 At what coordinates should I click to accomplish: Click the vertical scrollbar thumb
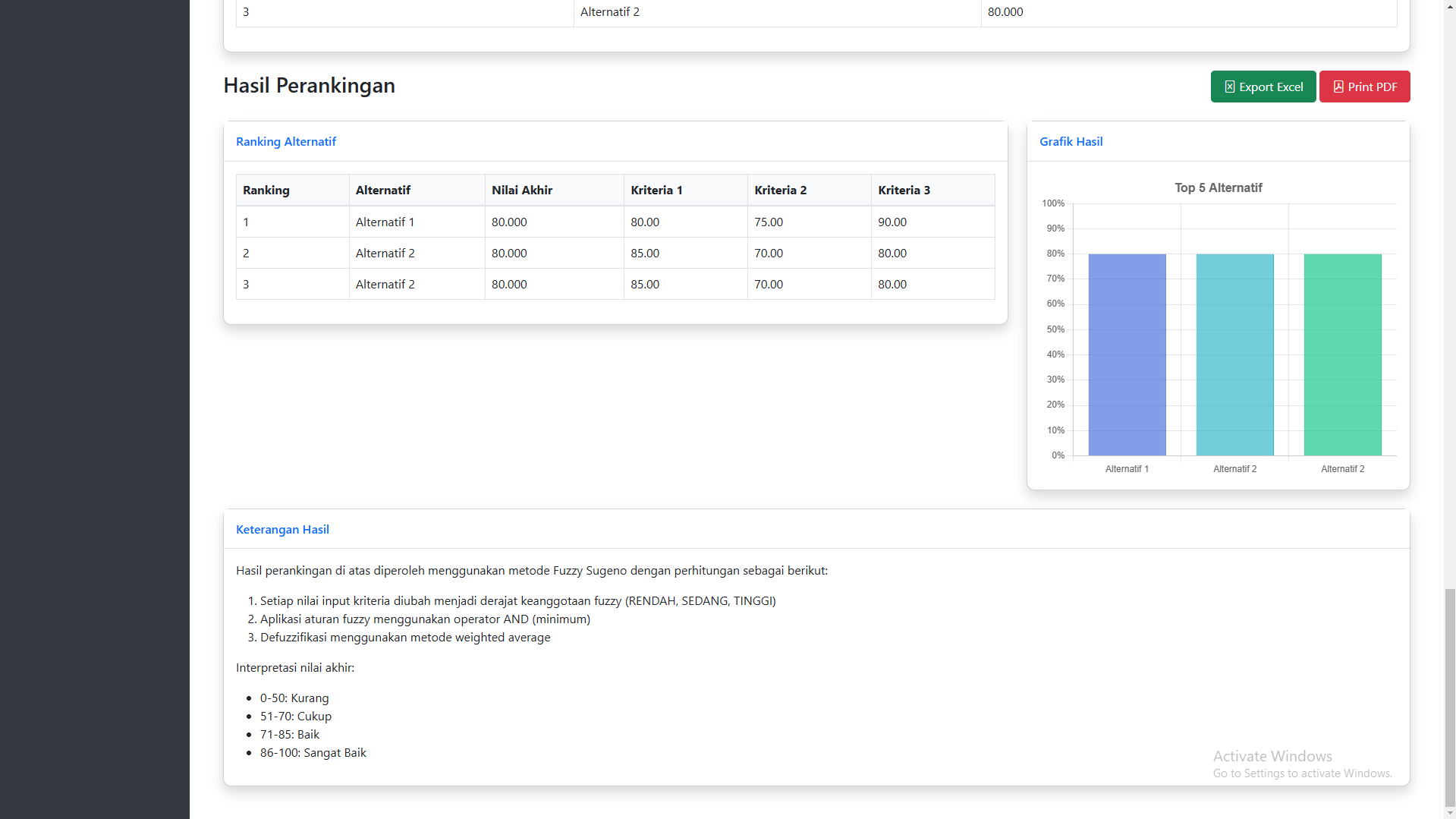[1450, 697]
